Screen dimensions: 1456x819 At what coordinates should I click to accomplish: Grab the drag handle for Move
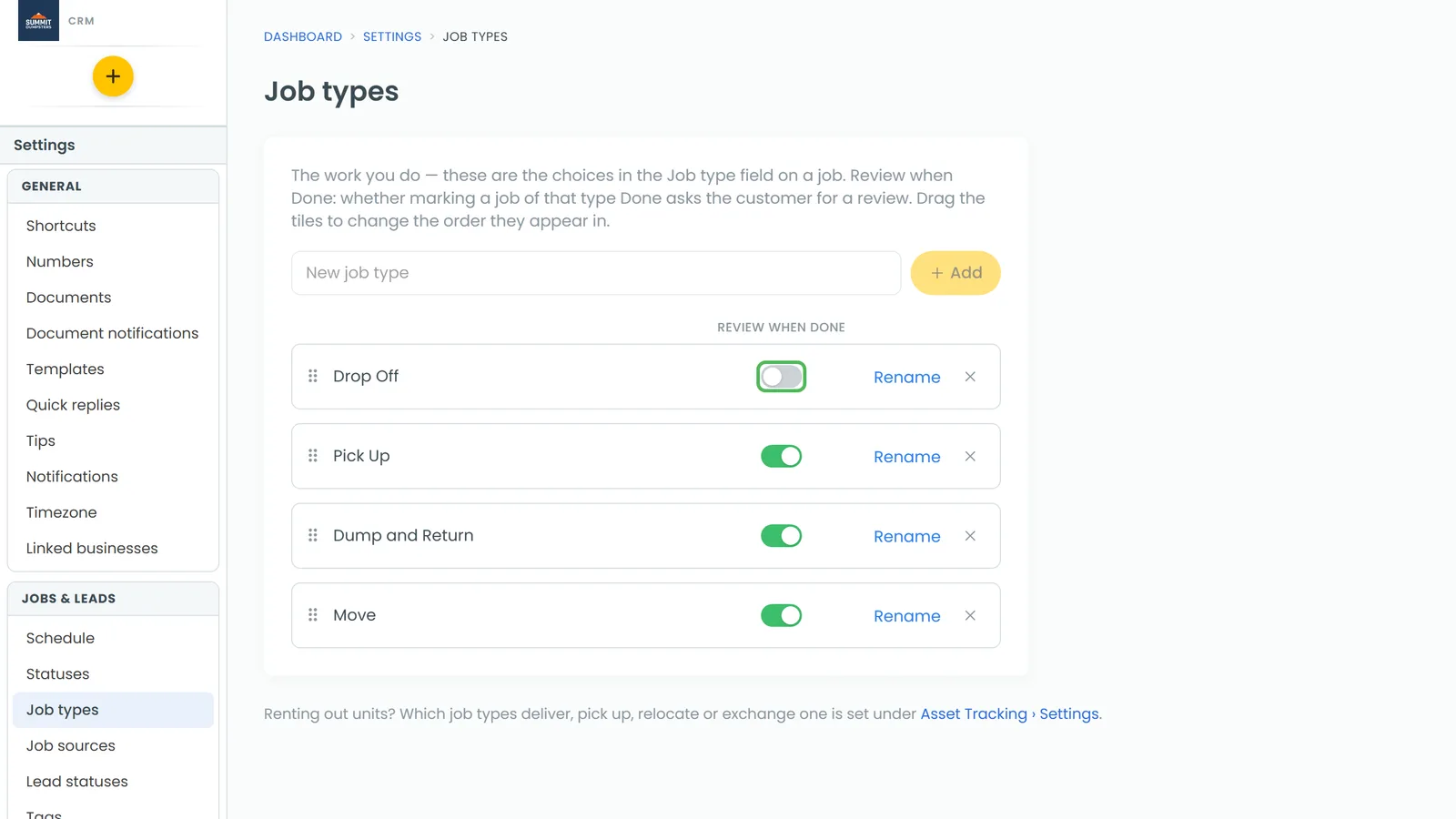[x=313, y=615]
